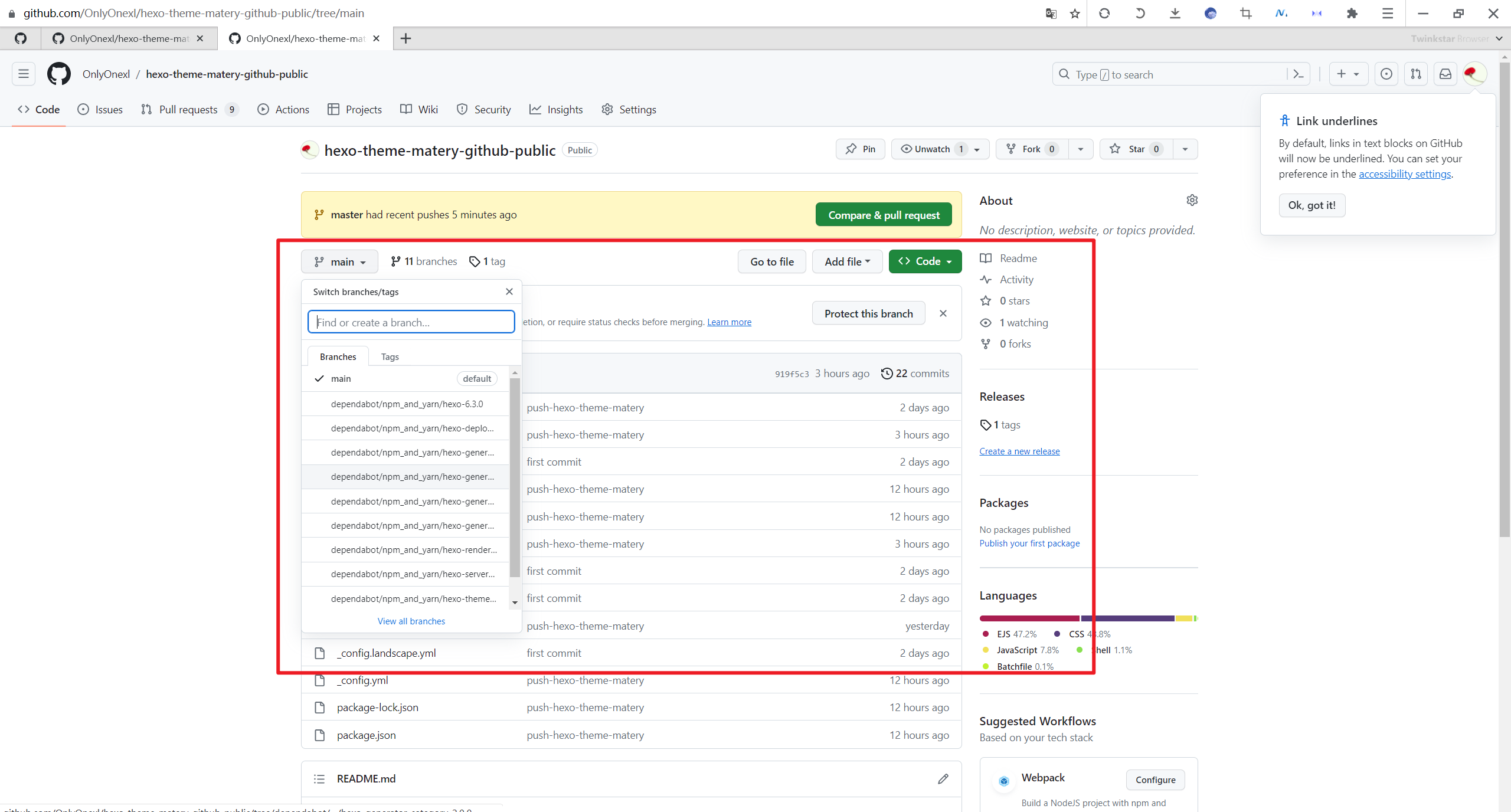
Task: Click Publish your first package link
Action: tap(1029, 543)
